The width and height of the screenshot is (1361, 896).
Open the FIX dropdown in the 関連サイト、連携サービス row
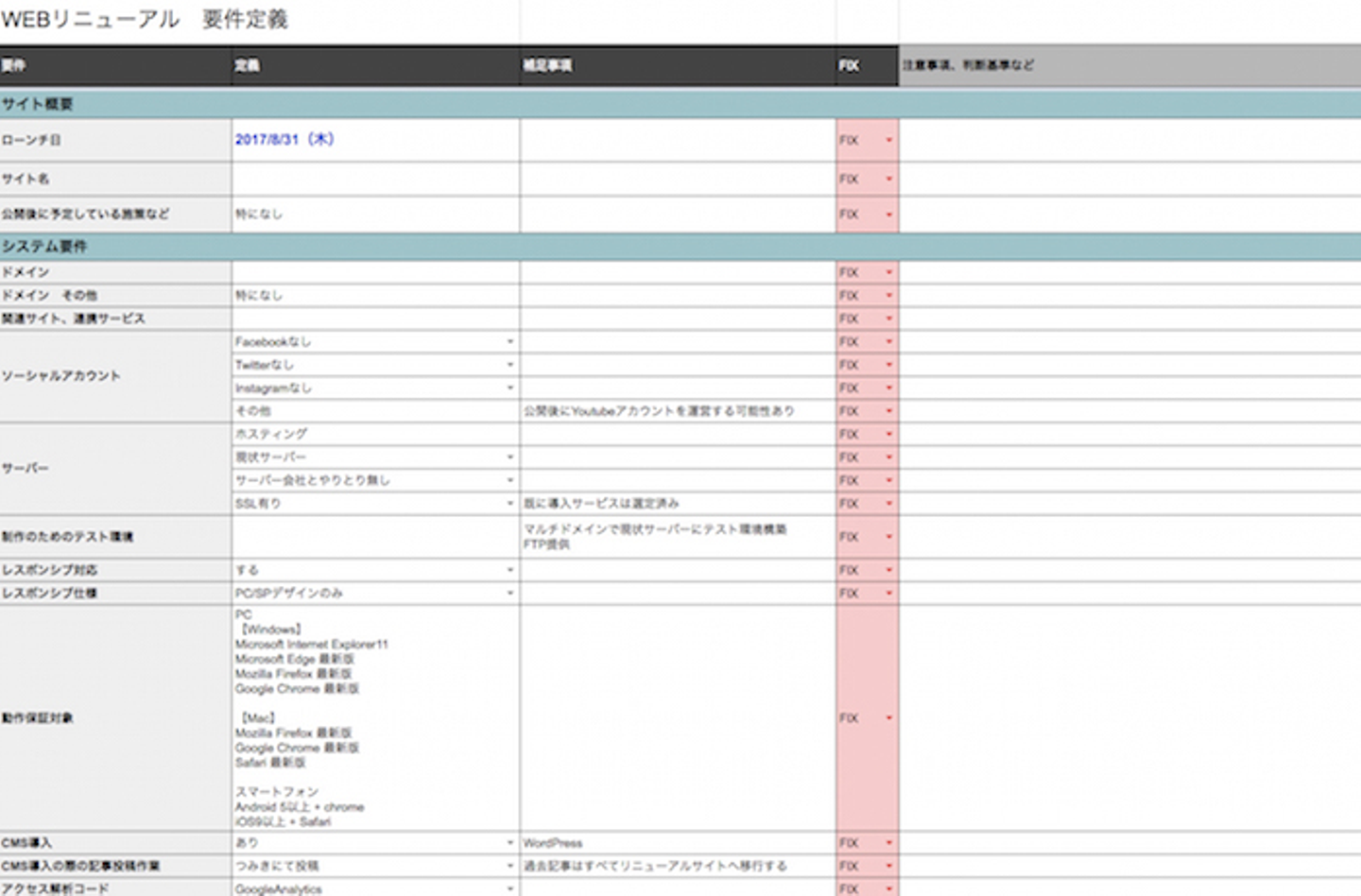point(888,319)
